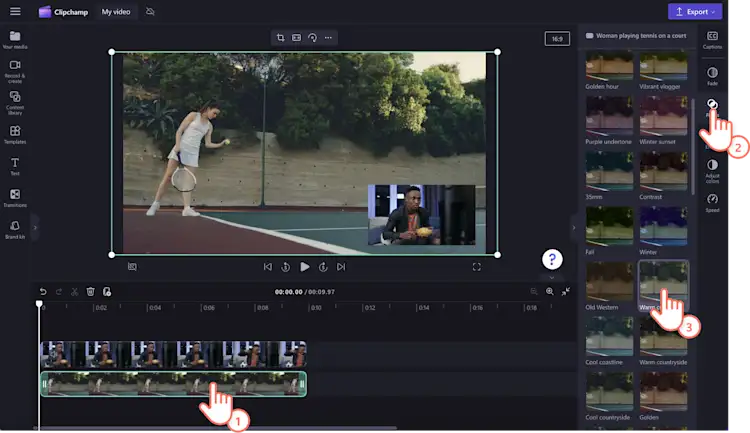Select the crop tool above preview
The height and width of the screenshot is (433, 750).
coord(281,37)
